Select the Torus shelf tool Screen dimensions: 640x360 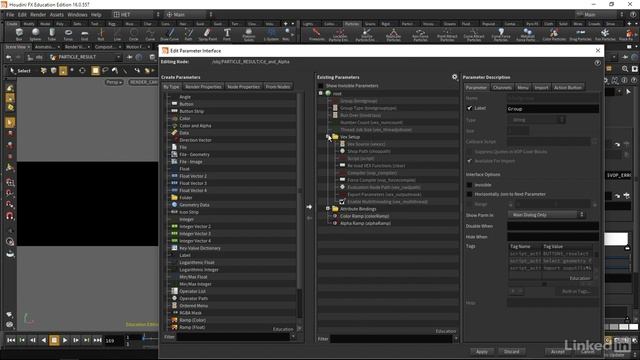click(68, 35)
